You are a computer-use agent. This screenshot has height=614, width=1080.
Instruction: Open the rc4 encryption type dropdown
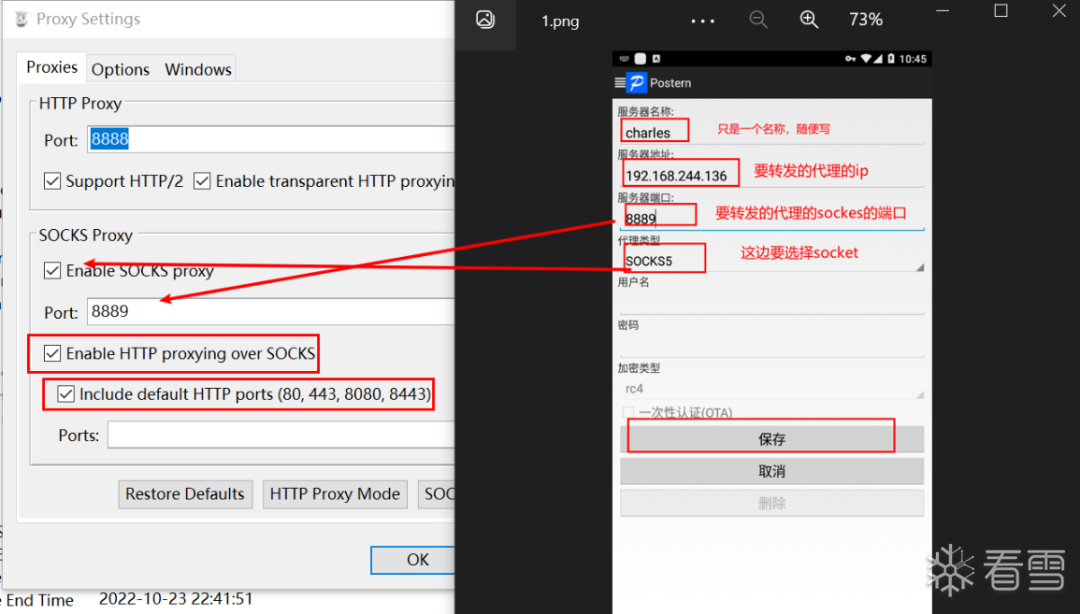pyautogui.click(x=771, y=389)
